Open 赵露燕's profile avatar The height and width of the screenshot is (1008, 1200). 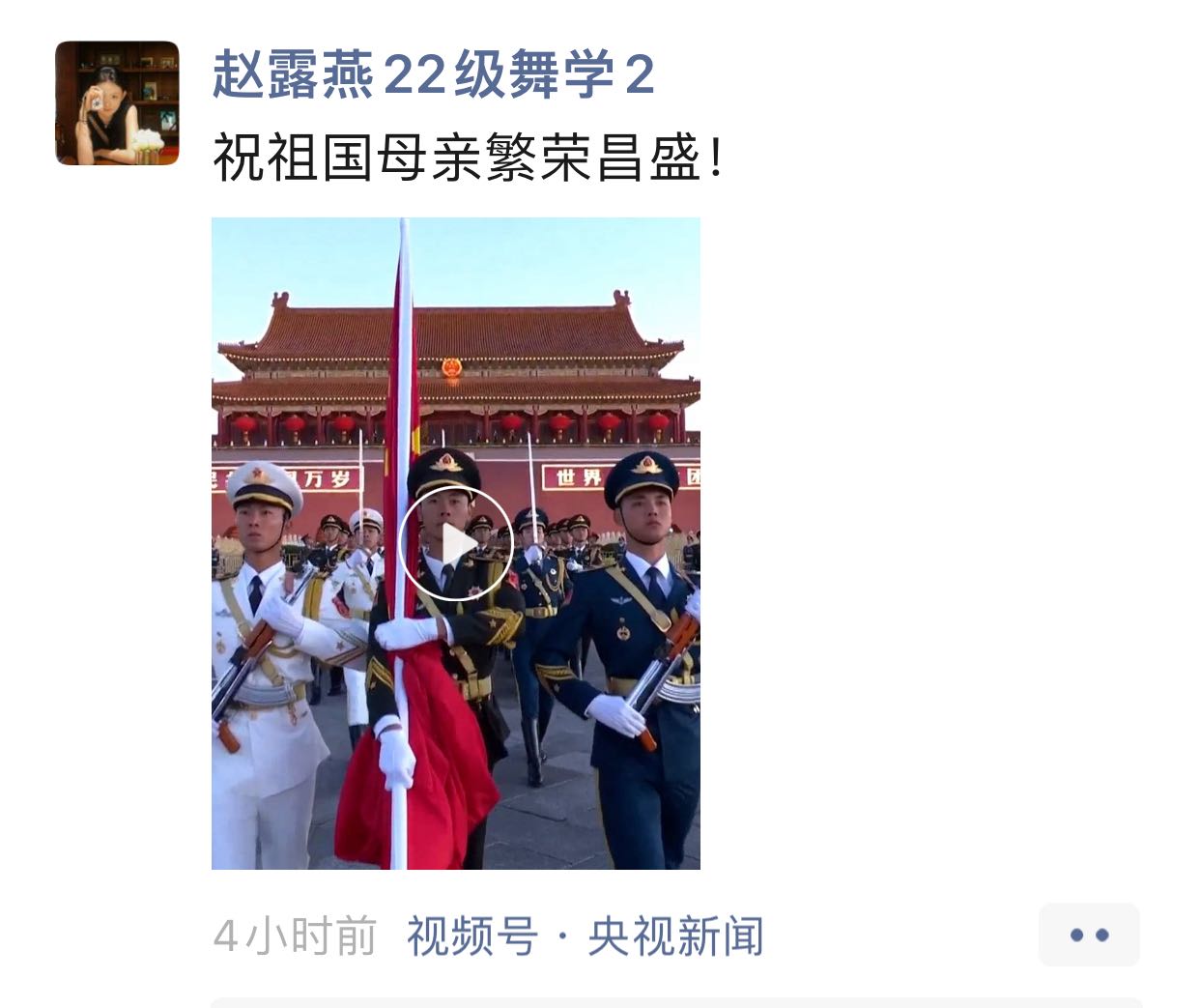point(117,102)
